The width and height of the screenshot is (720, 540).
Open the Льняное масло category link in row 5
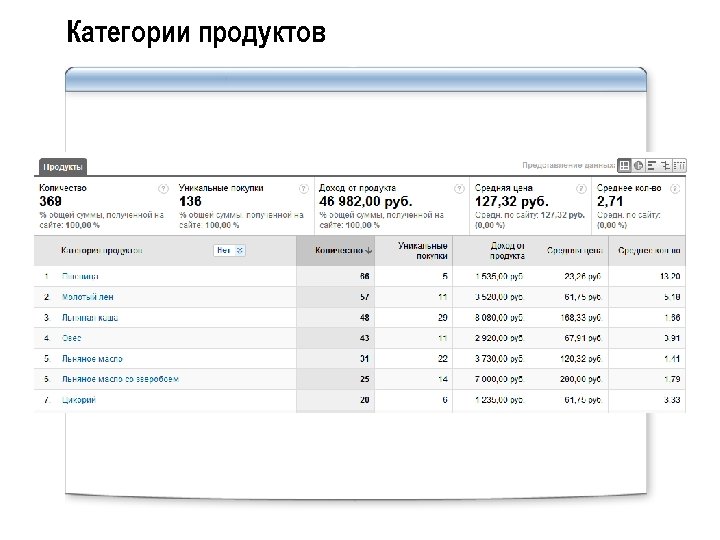click(x=92, y=359)
